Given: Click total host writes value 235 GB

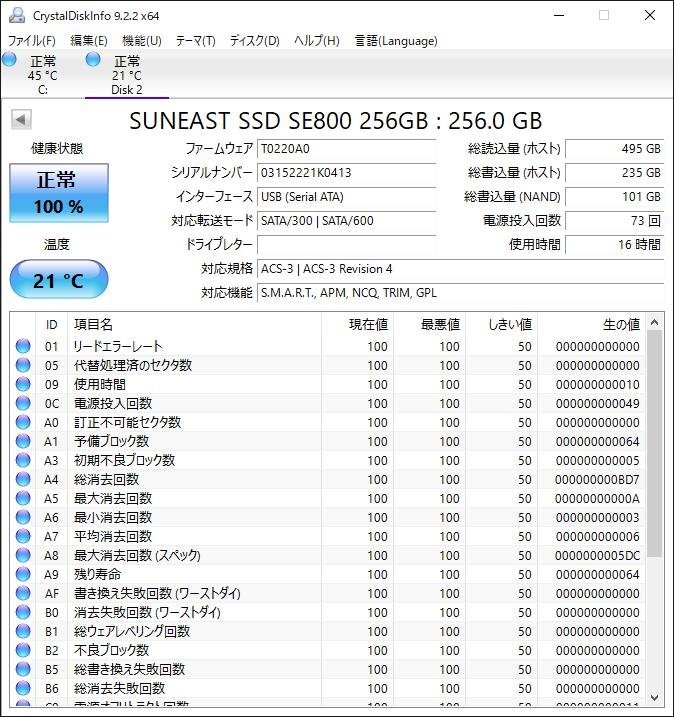Looking at the screenshot, I should coord(615,173).
